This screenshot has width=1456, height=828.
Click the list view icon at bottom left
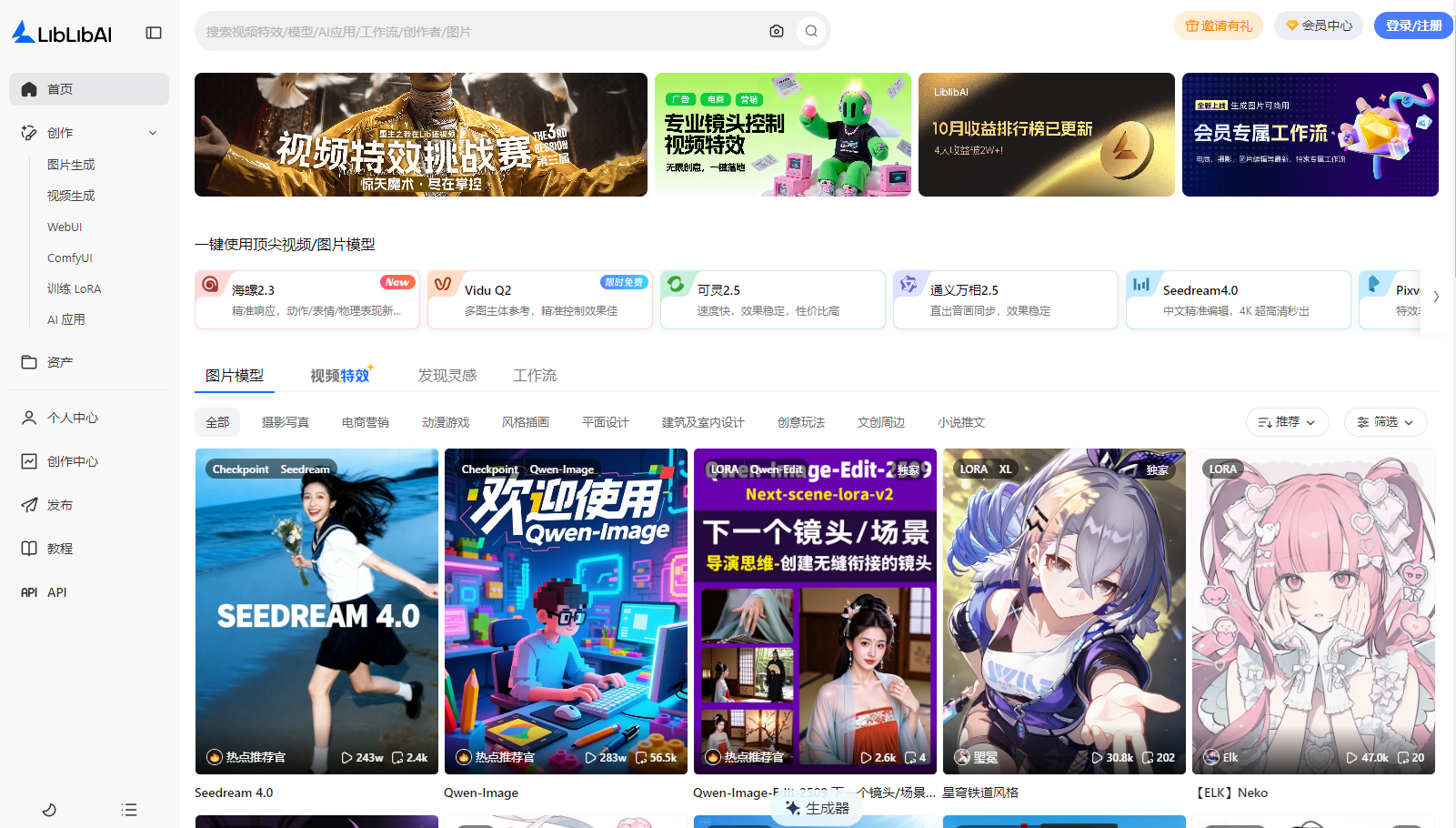point(128,809)
